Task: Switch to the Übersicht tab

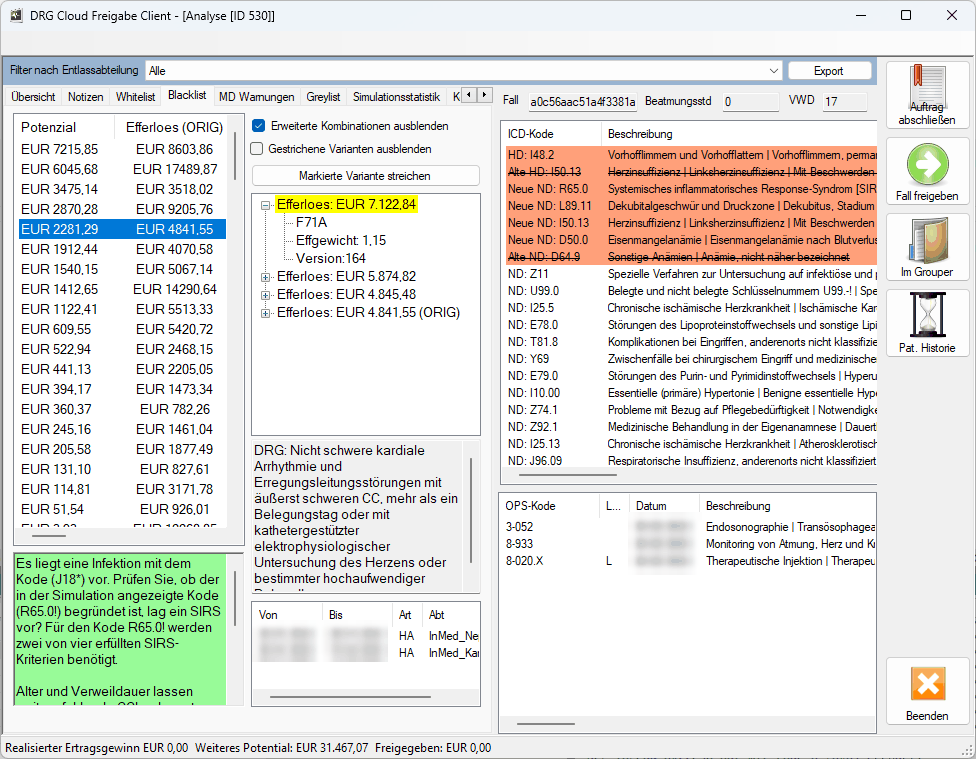Action: click(34, 97)
